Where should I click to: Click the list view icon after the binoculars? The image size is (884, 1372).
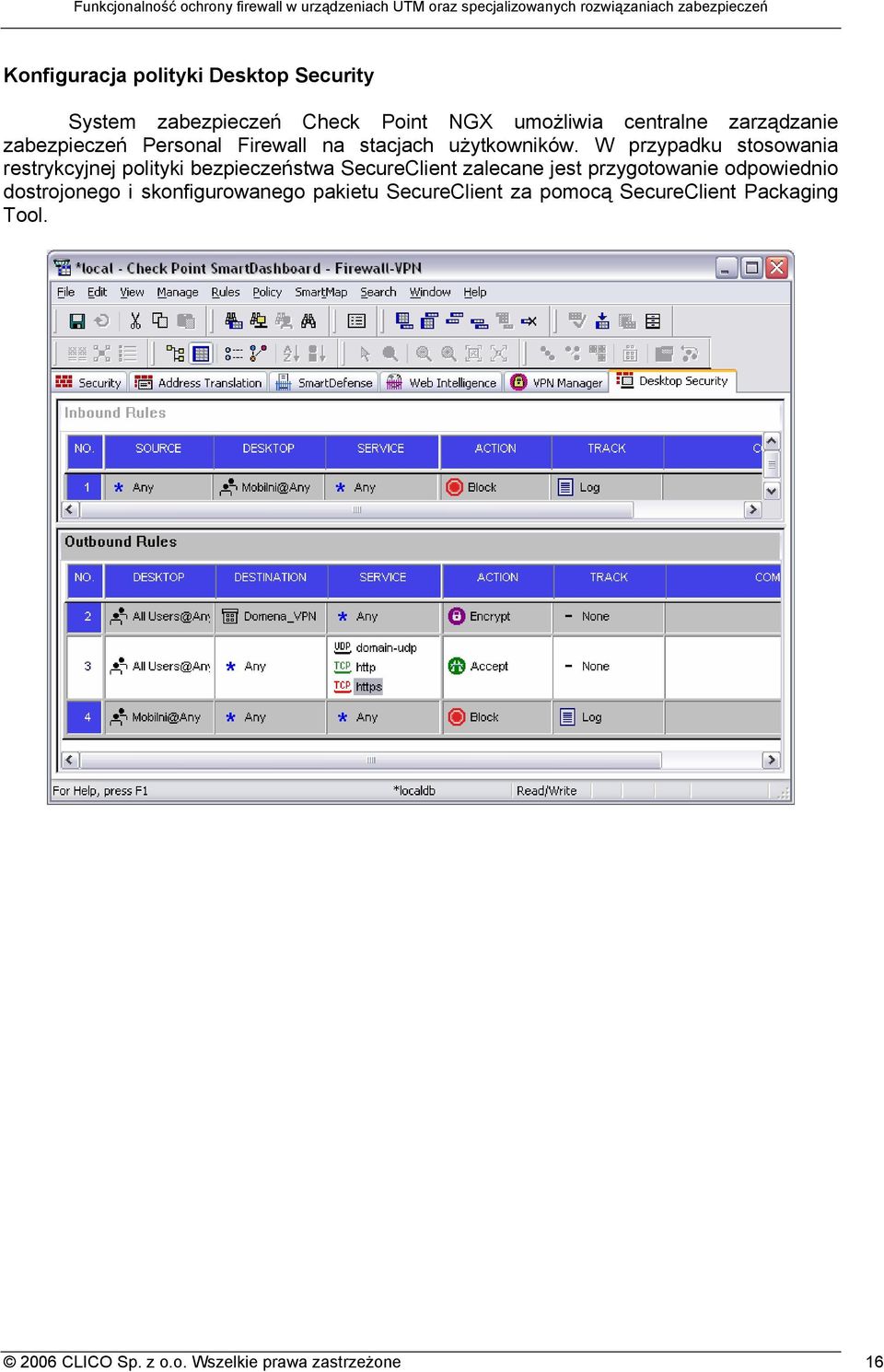click(356, 320)
